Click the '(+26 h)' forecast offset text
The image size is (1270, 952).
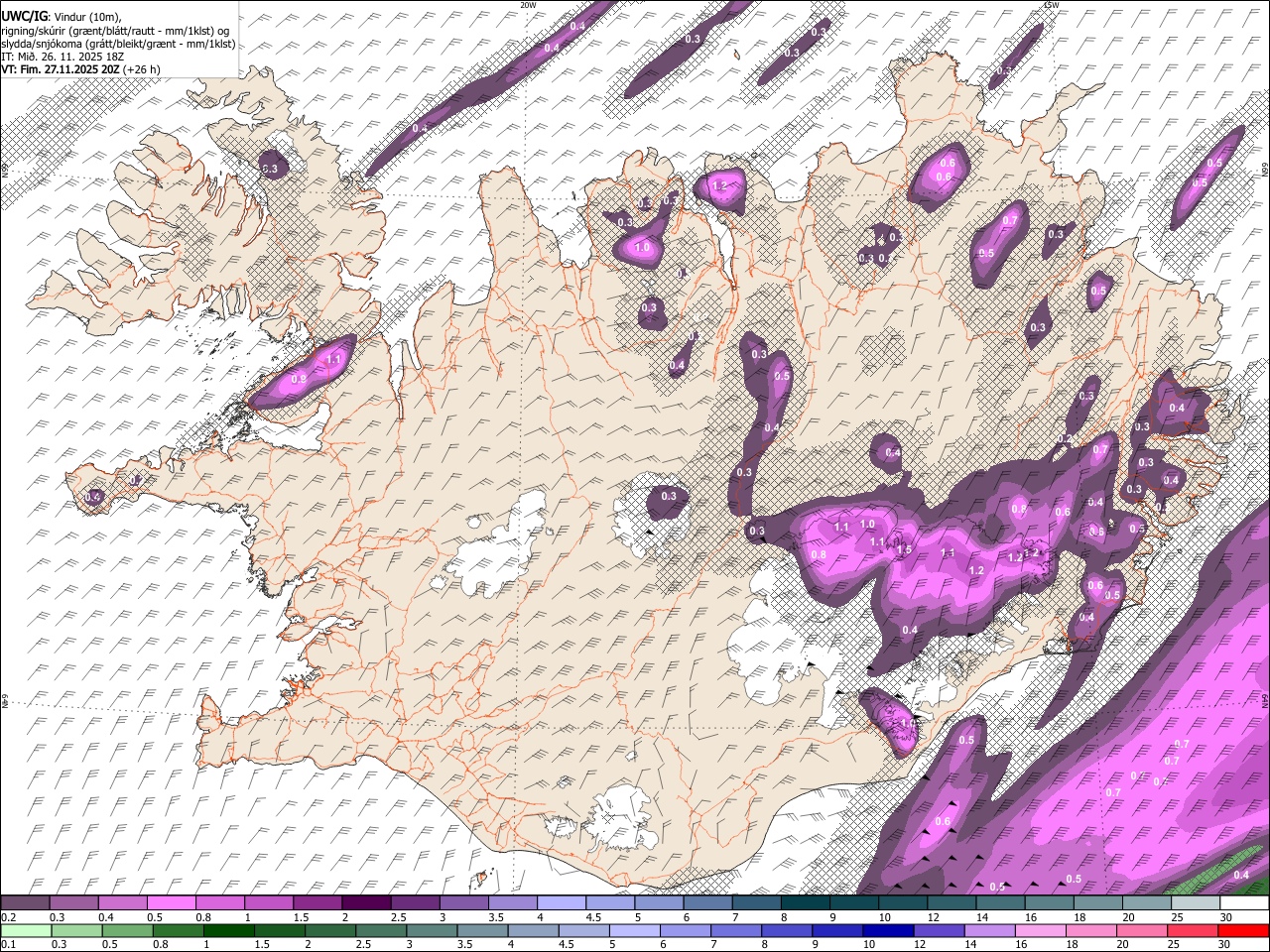(x=143, y=69)
